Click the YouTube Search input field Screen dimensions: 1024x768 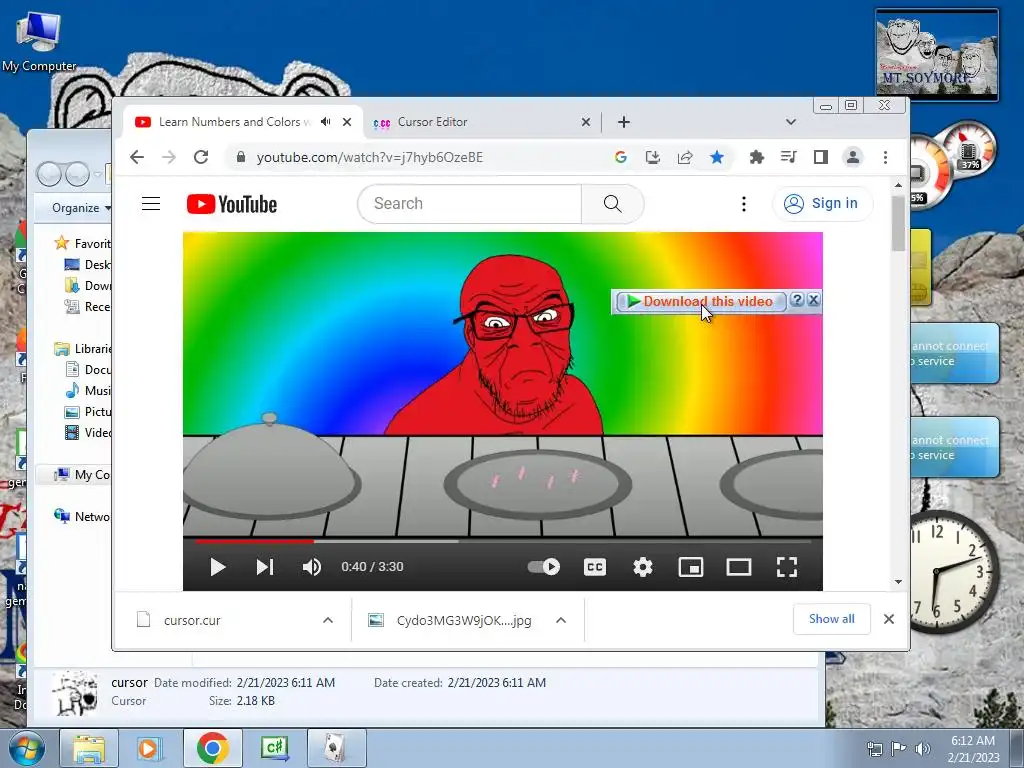[x=470, y=204]
